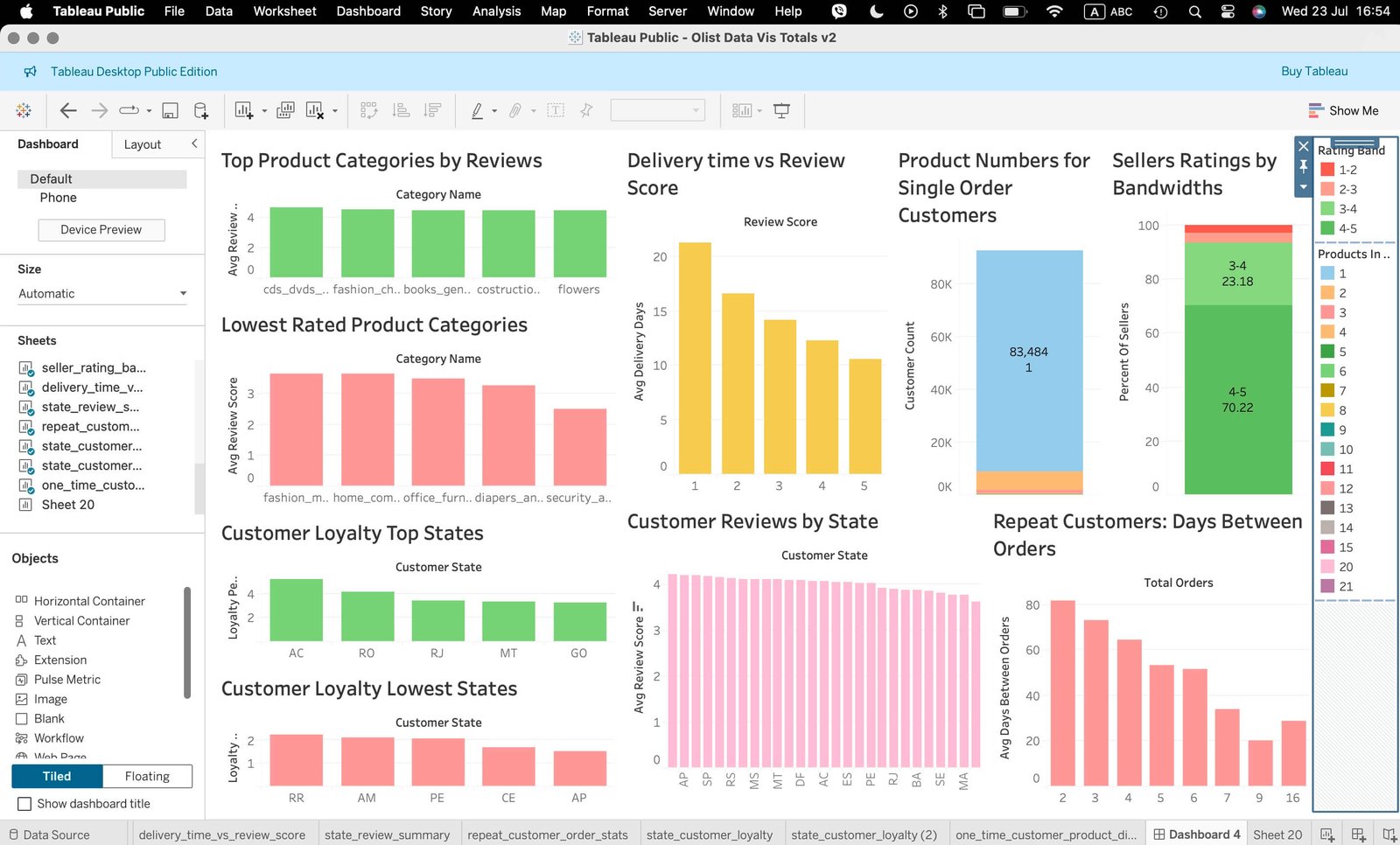
Task: Click the New Data Source icon
Action: pyautogui.click(x=201, y=110)
